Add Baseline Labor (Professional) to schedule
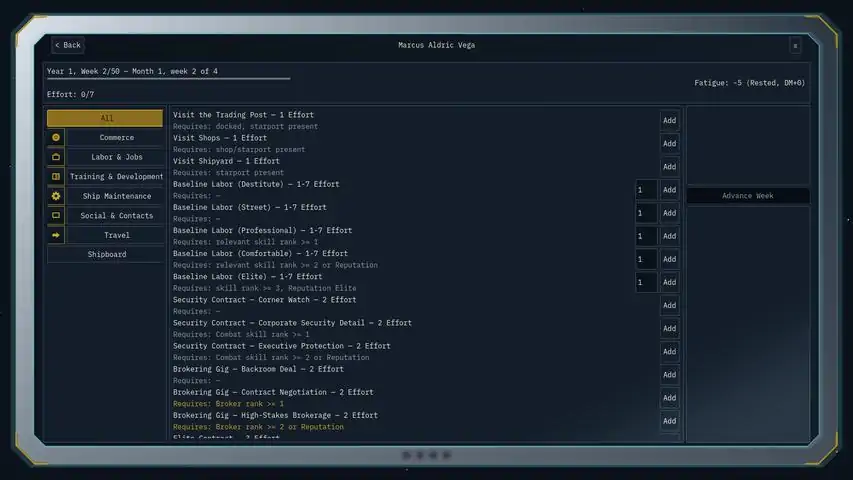Screen dimensions: 853x480 tap(670, 236)
